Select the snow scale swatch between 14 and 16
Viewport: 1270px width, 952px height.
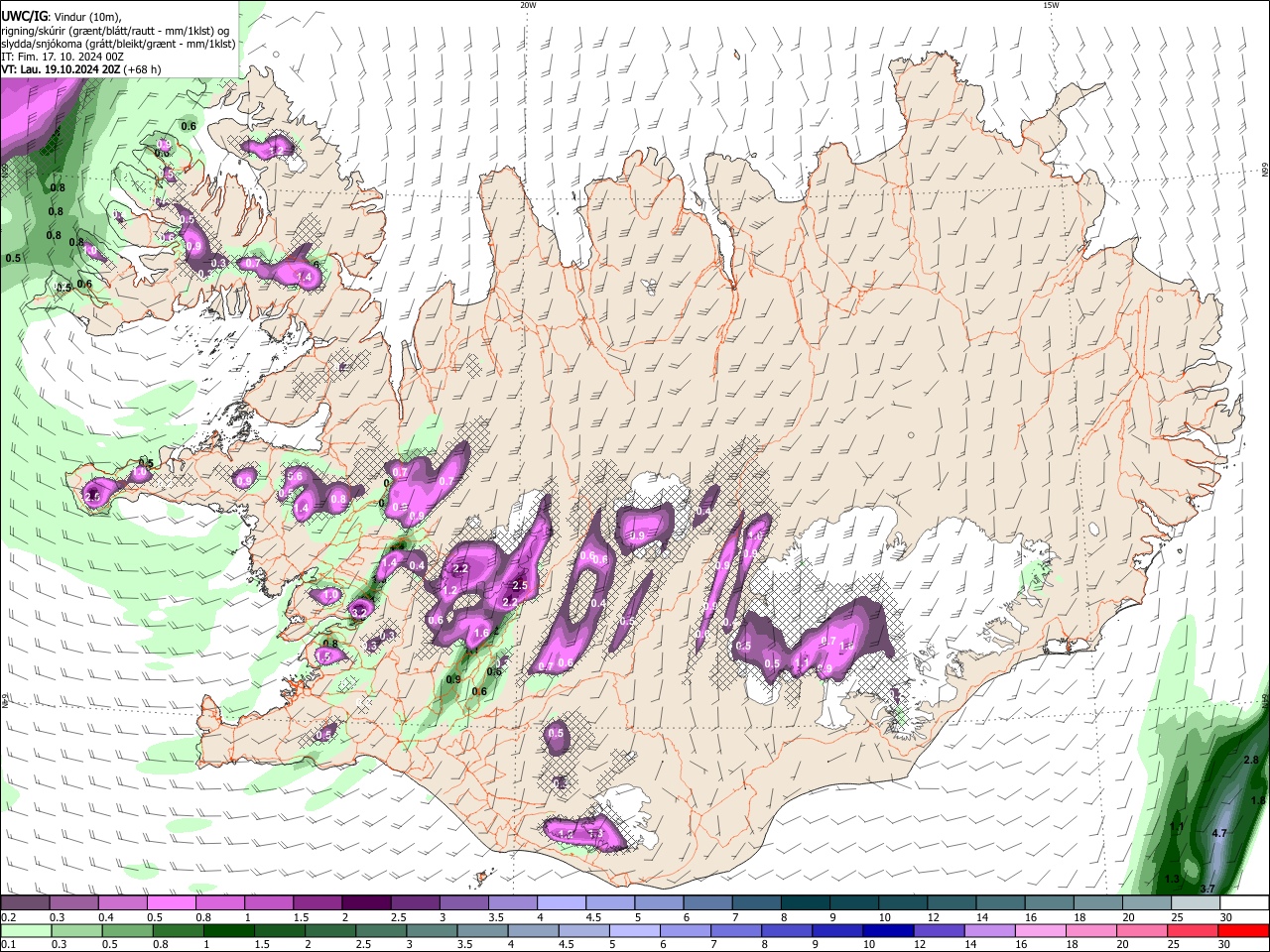[x=1000, y=902]
